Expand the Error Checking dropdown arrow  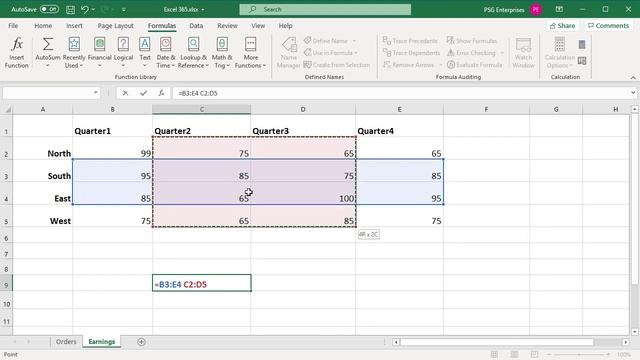pos(502,53)
